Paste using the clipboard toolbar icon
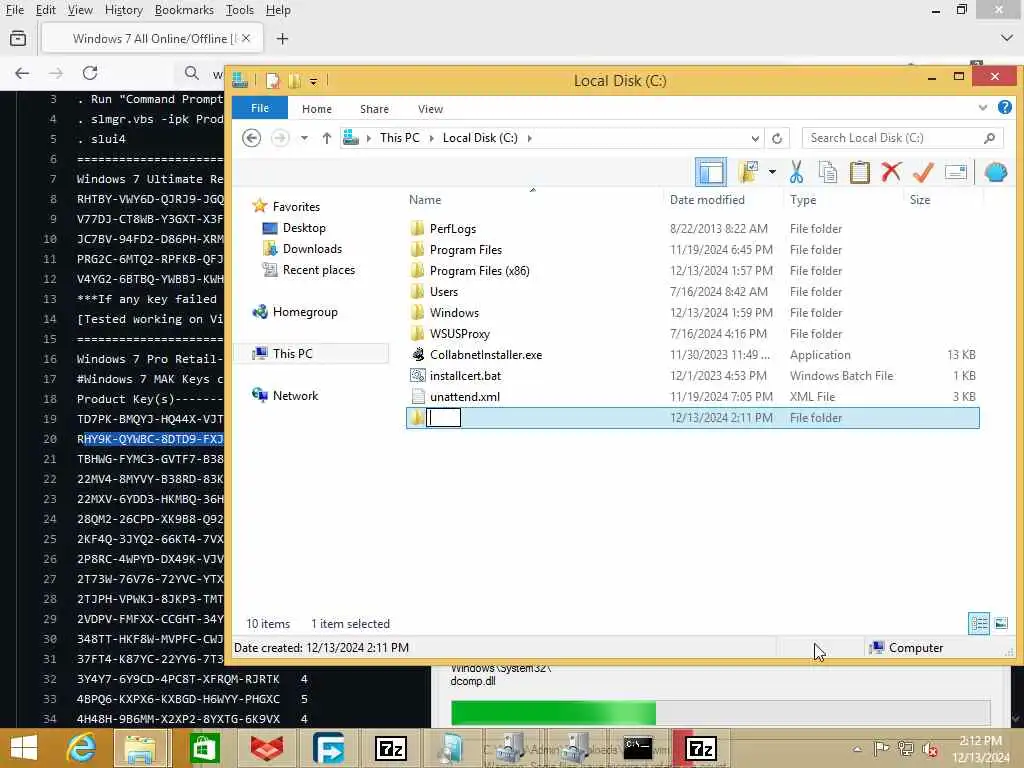Image resolution: width=1024 pixels, height=768 pixels. coord(859,172)
